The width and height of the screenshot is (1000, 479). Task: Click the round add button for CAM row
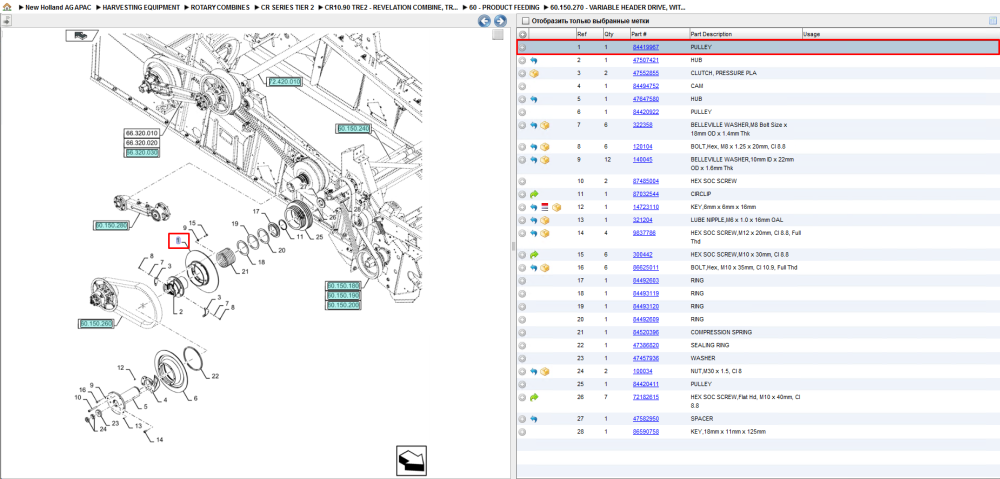pos(522,86)
